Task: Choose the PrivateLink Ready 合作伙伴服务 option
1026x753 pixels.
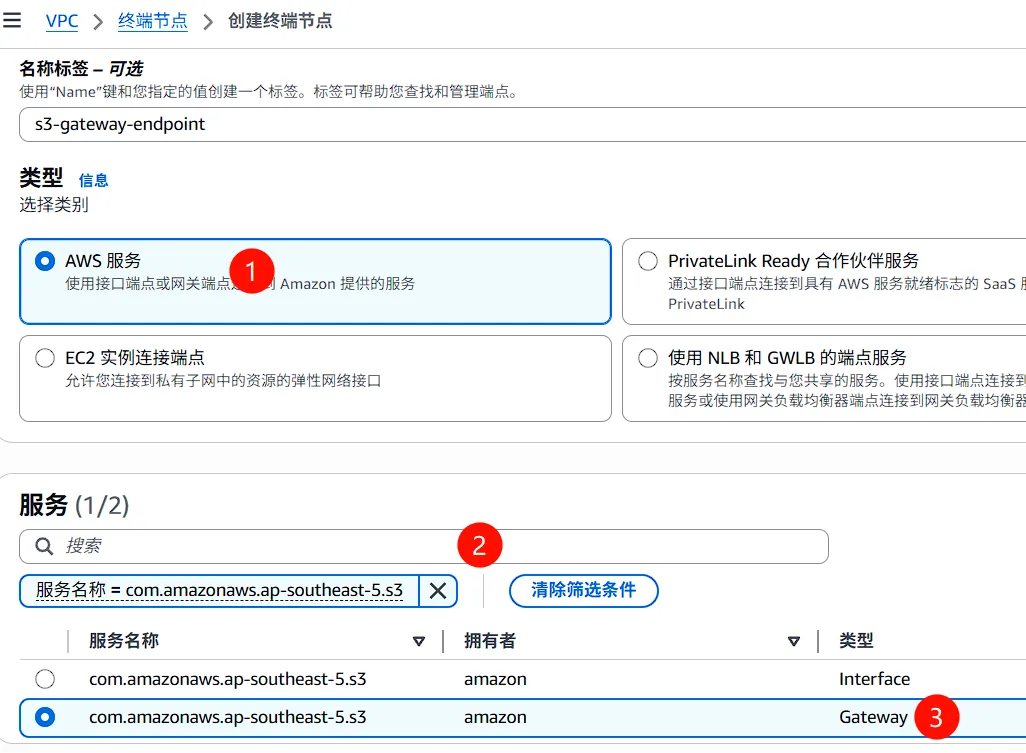Action: [x=649, y=261]
